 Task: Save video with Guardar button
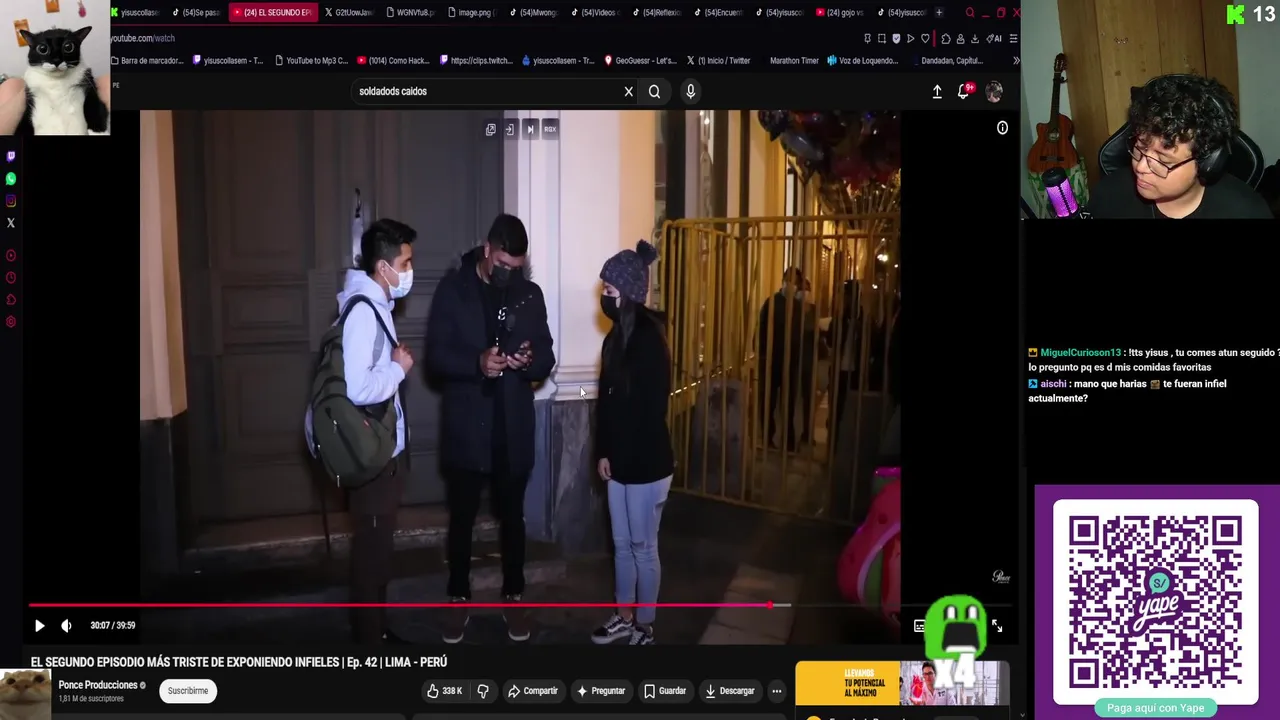coord(665,691)
